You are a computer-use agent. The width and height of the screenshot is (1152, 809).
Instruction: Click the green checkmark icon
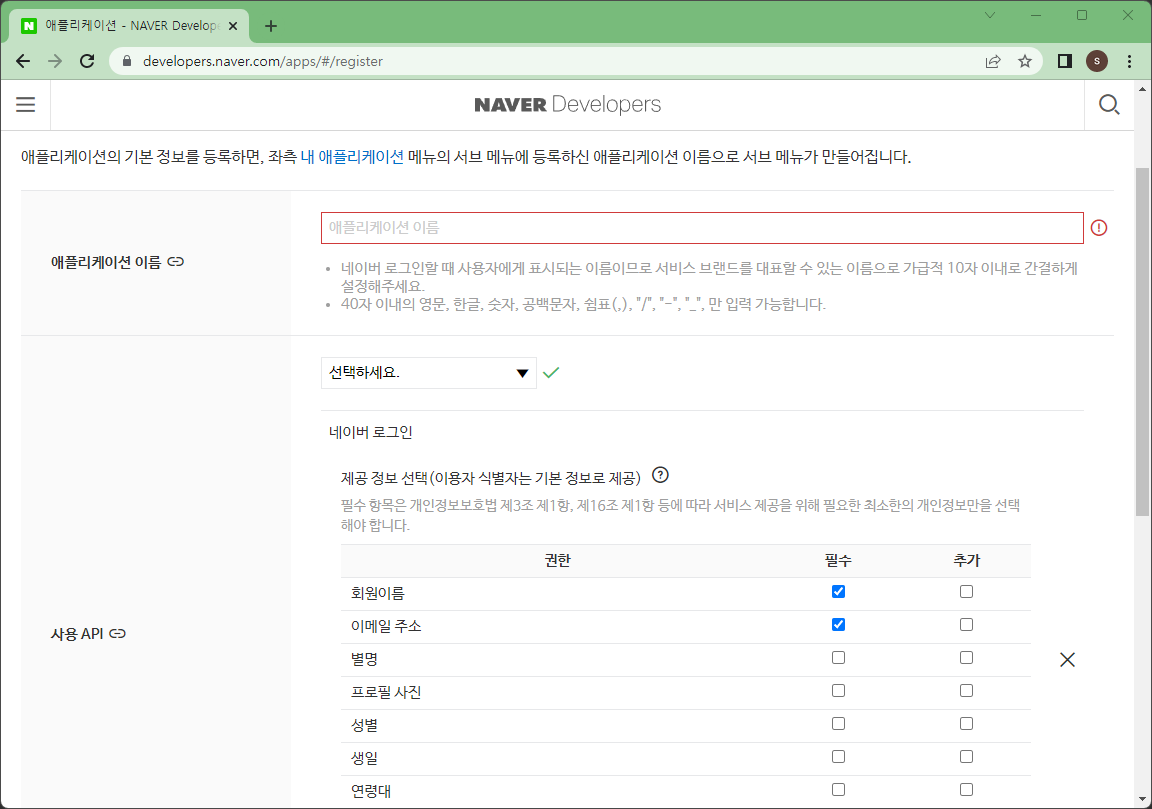point(551,373)
